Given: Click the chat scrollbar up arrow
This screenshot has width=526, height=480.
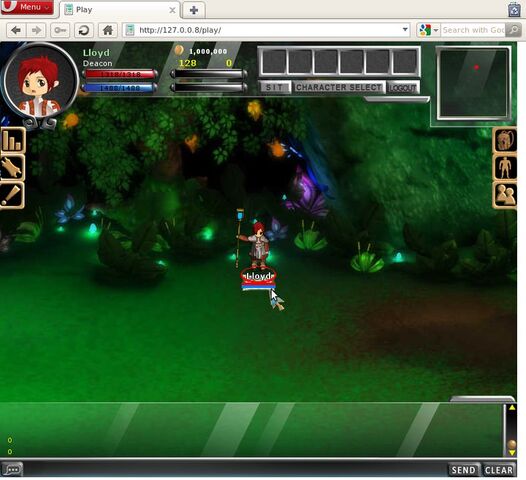Looking at the screenshot, I should (512, 408).
